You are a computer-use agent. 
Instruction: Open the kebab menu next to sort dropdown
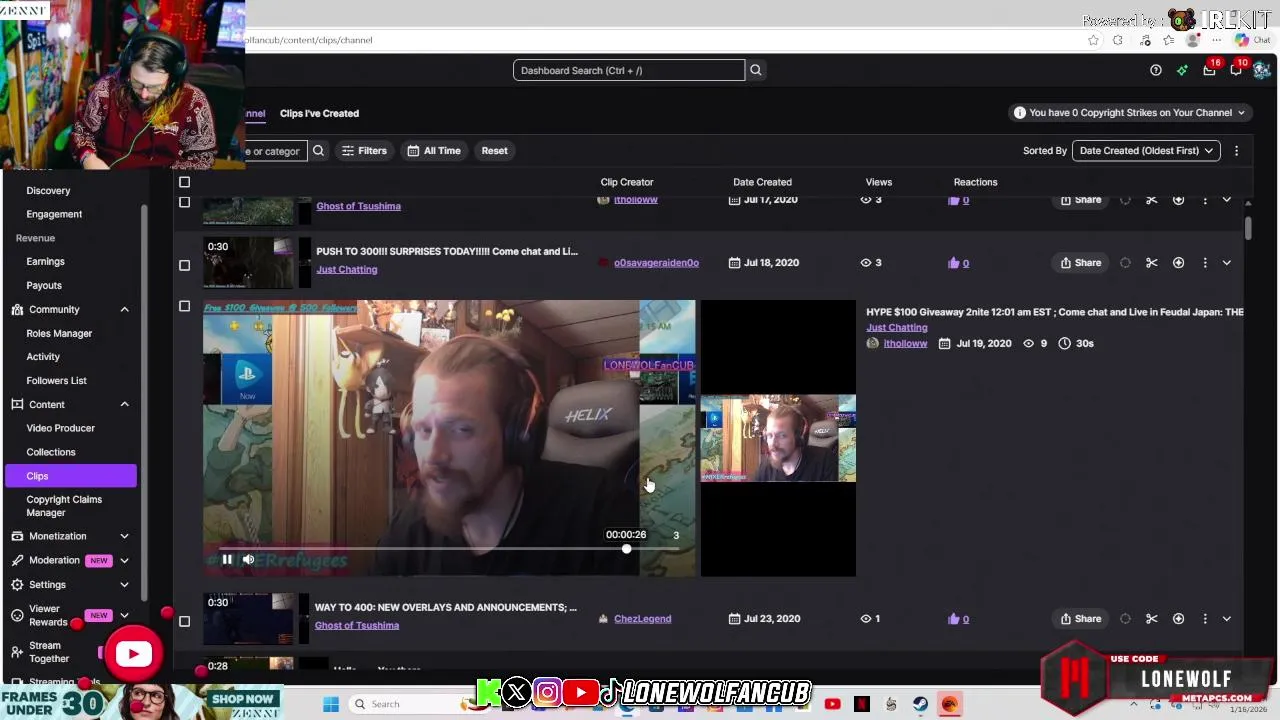[x=1236, y=151]
